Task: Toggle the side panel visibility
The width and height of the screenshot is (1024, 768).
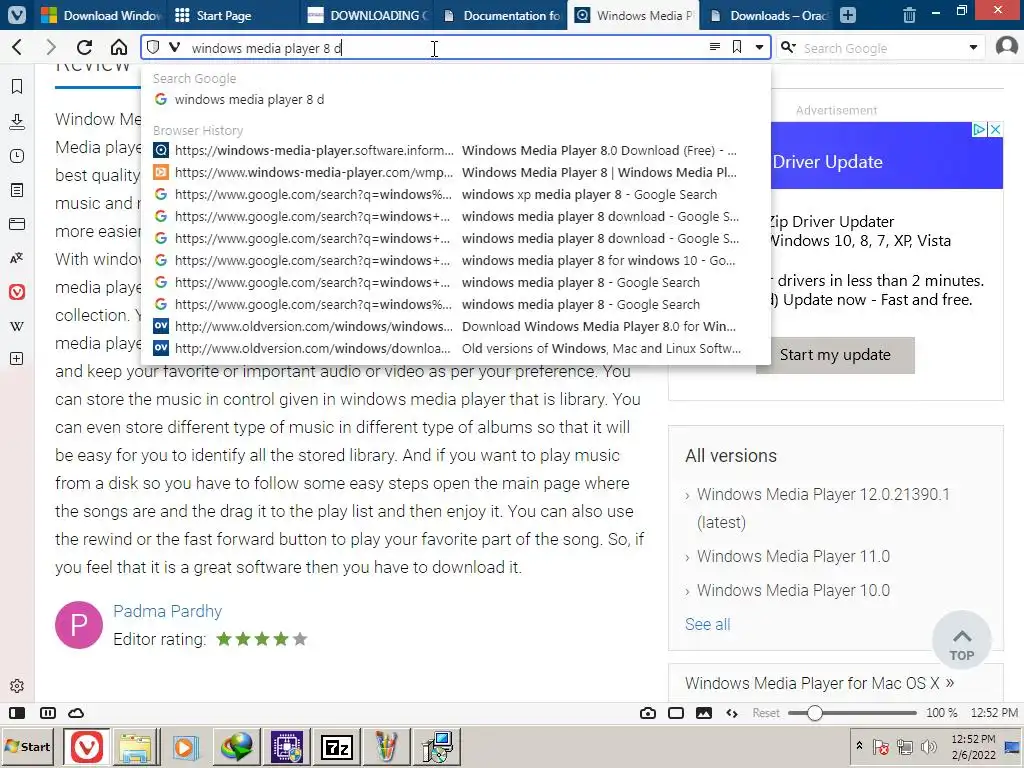Action: [17, 713]
